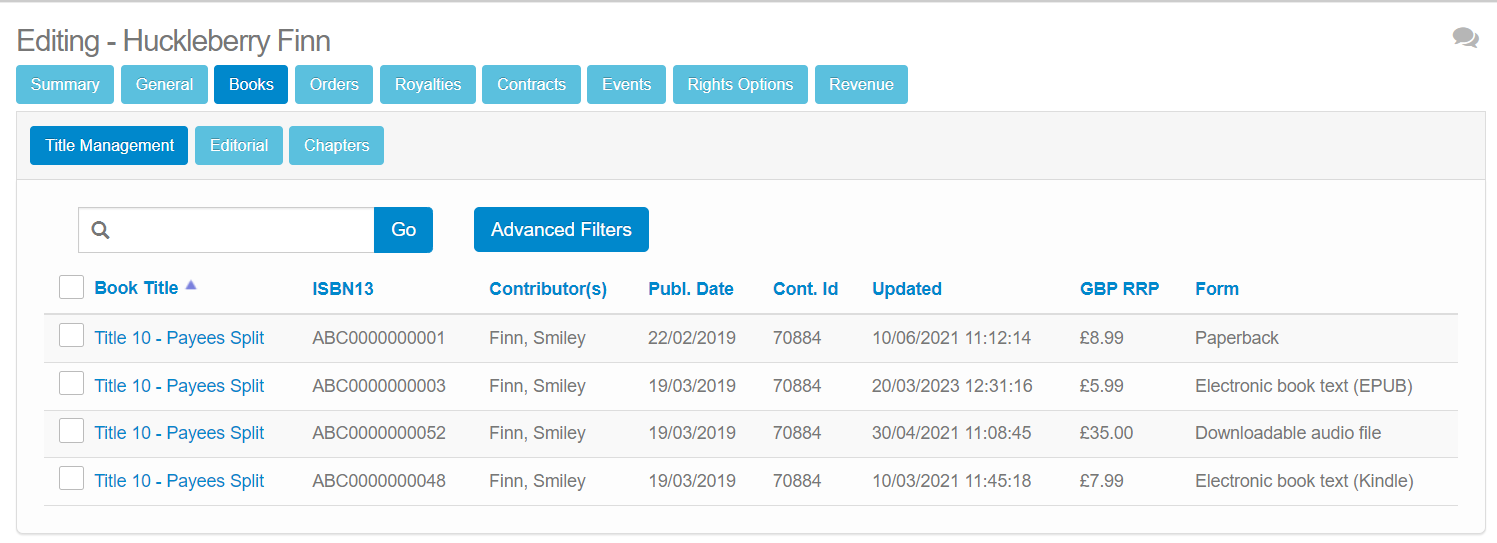
Task: Open the Title 10 link for ISBN ABC0000000048
Action: click(179, 481)
